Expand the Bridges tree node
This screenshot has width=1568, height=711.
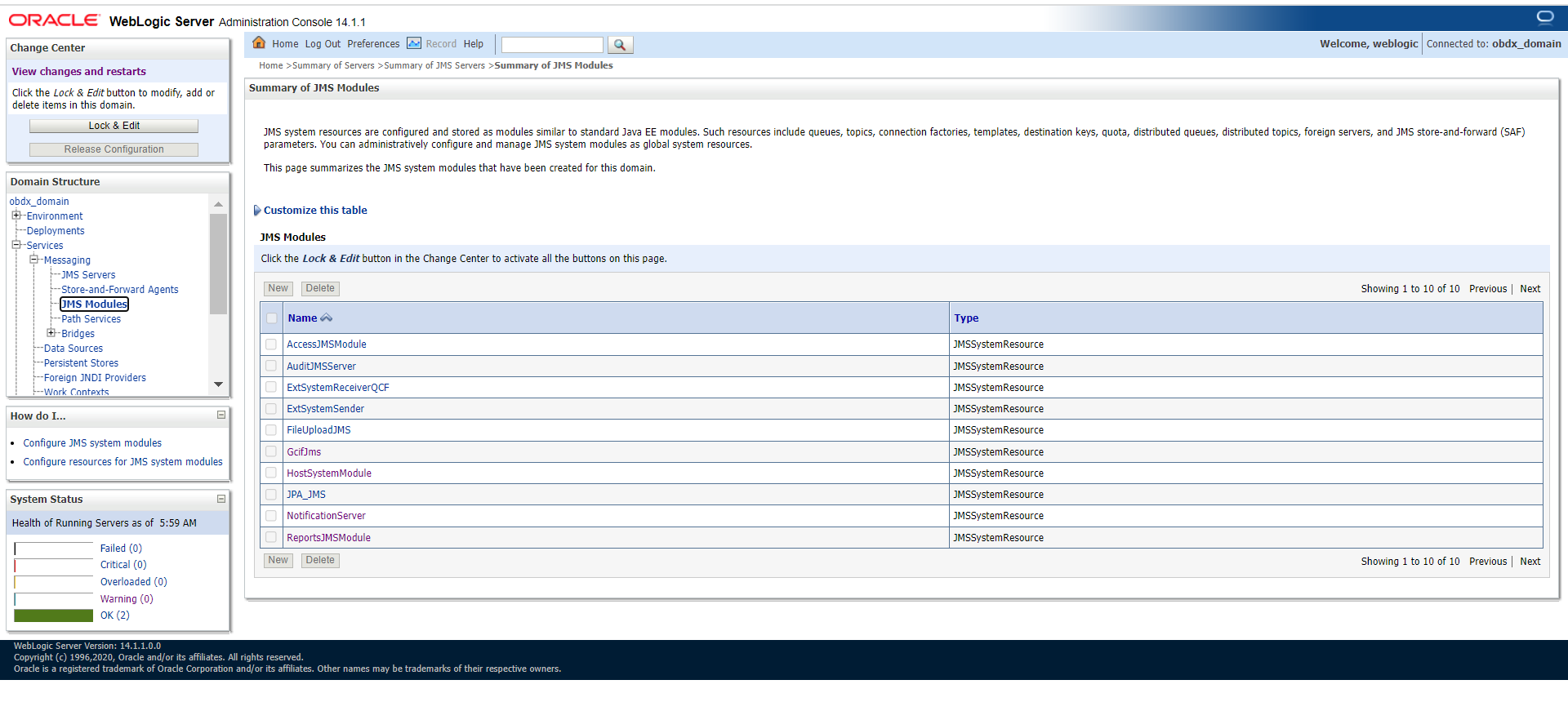pyautogui.click(x=51, y=333)
